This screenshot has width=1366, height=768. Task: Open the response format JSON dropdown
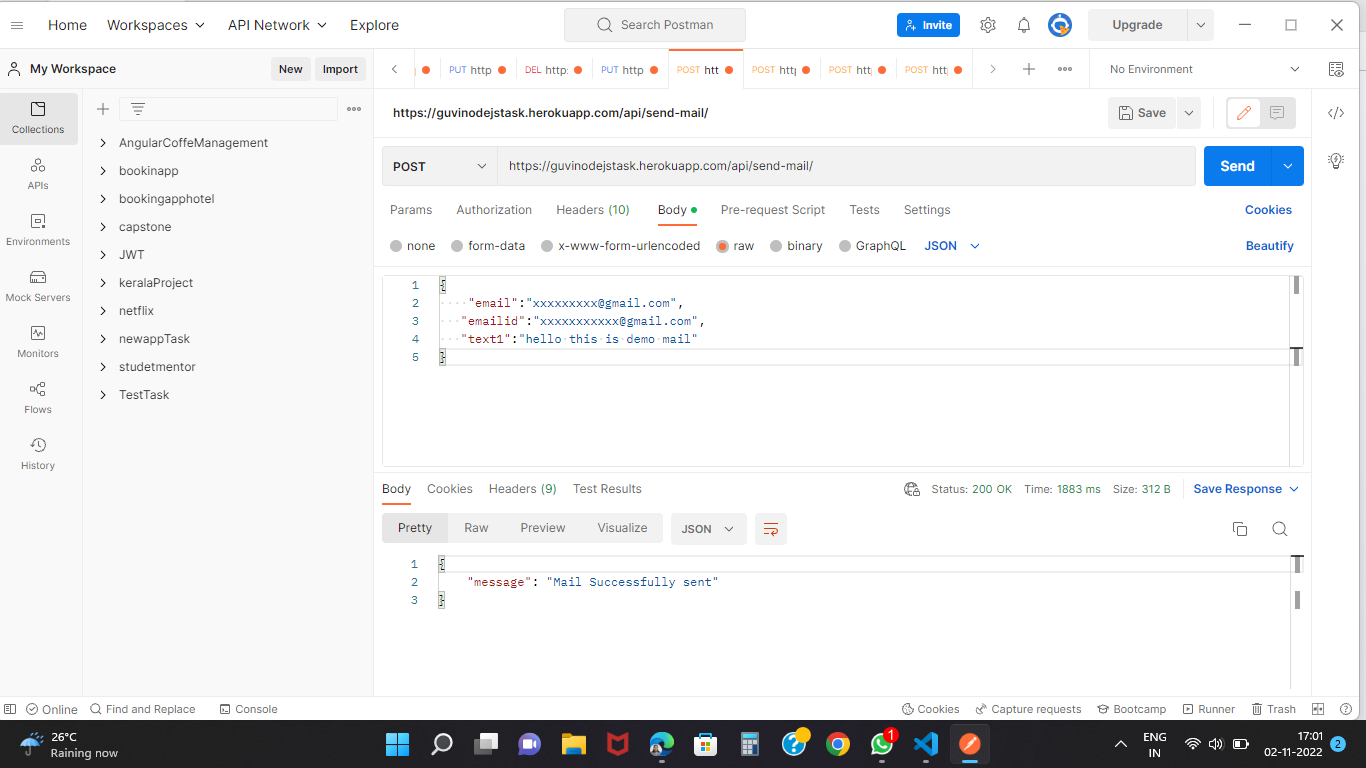(709, 529)
